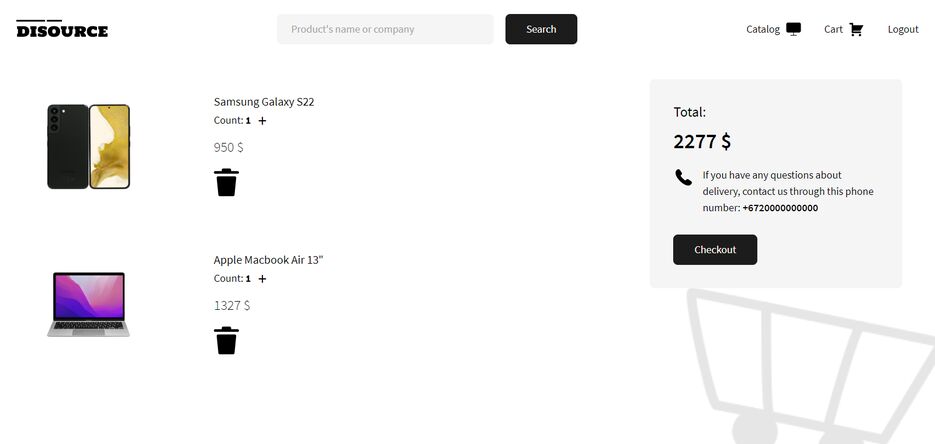Click the Search button
This screenshot has width=935, height=444.
pos(541,29)
